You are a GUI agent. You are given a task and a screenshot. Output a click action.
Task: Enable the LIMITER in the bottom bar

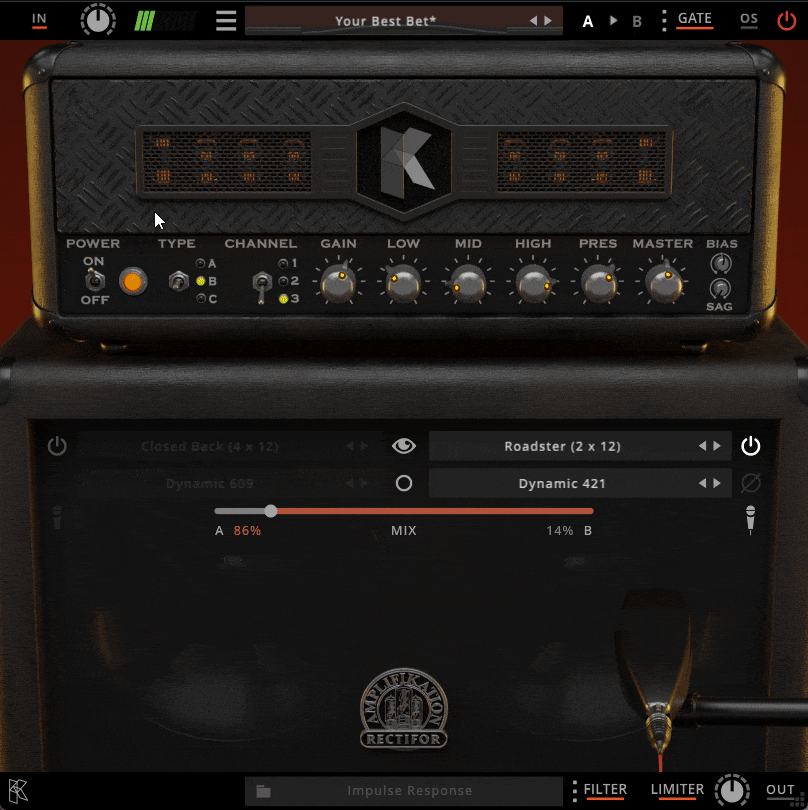677,789
